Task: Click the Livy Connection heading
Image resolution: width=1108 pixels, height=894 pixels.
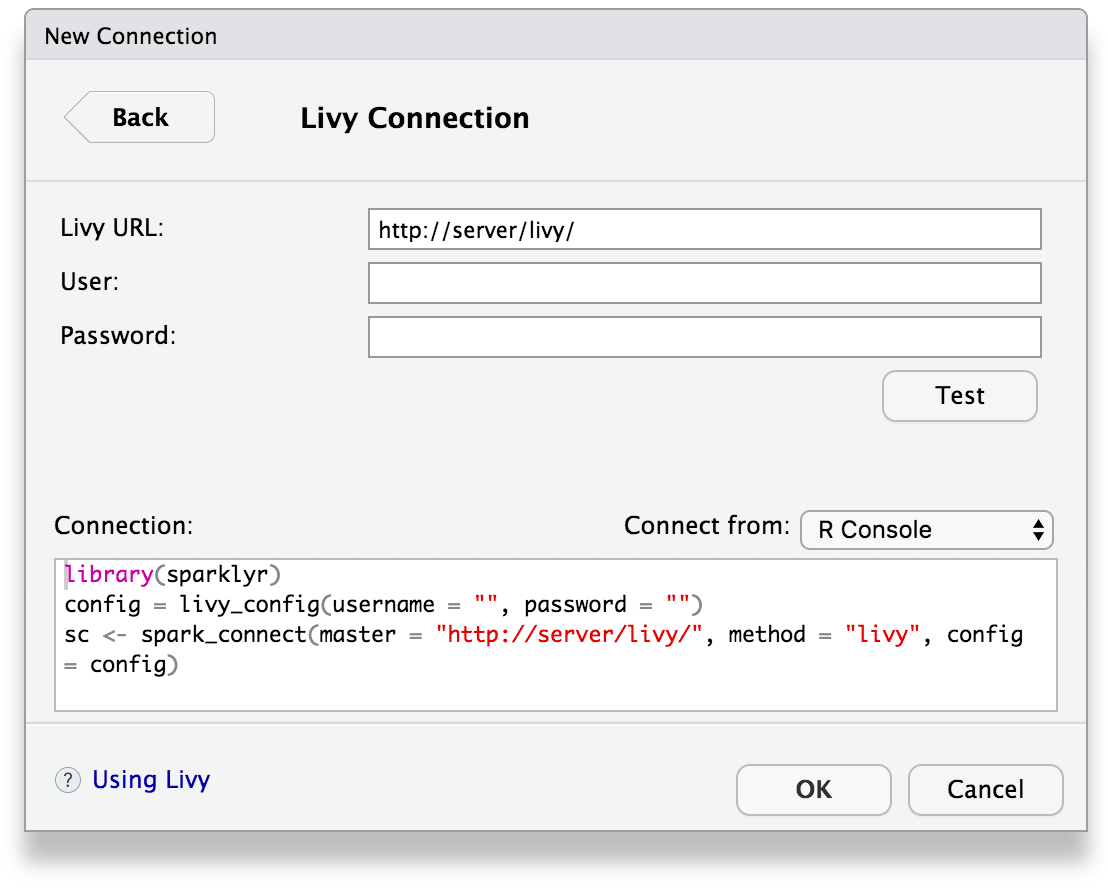Action: (414, 118)
